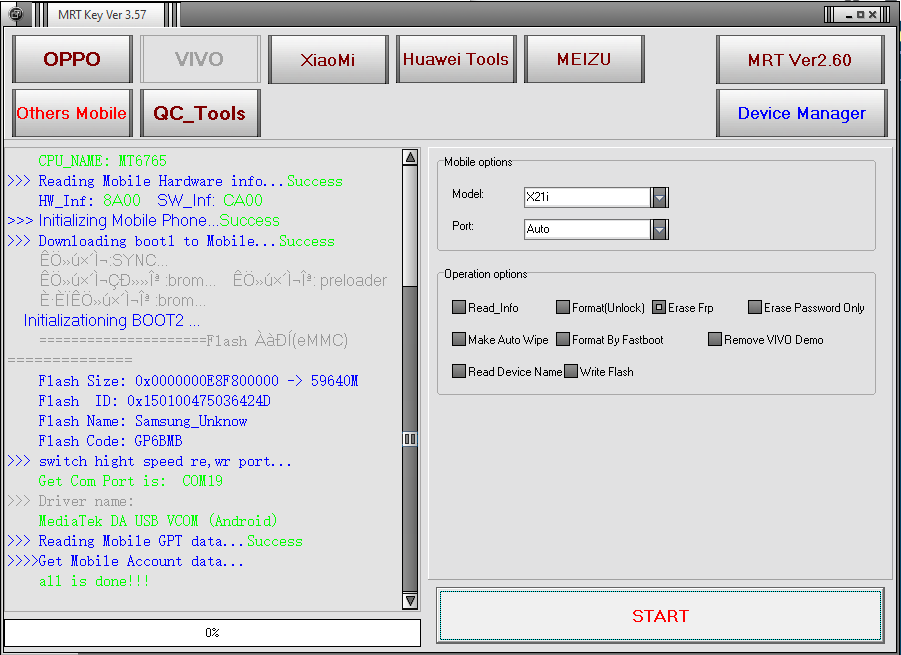Toggle the Erase Frp option
Image resolution: width=901 pixels, height=655 pixels.
pyautogui.click(x=659, y=308)
